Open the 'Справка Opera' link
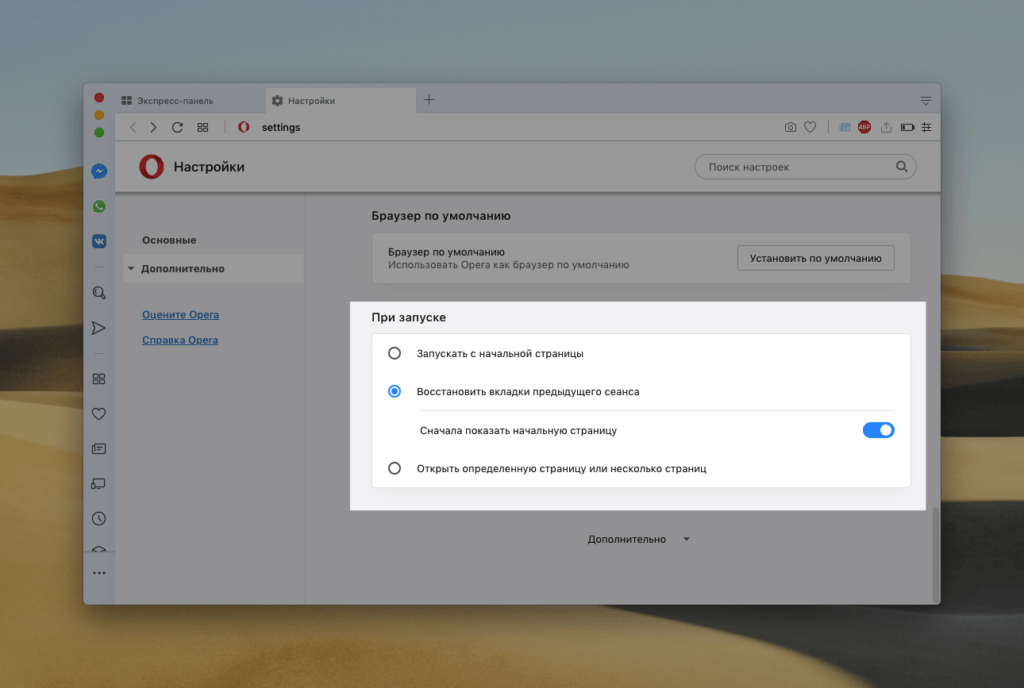 click(x=180, y=340)
